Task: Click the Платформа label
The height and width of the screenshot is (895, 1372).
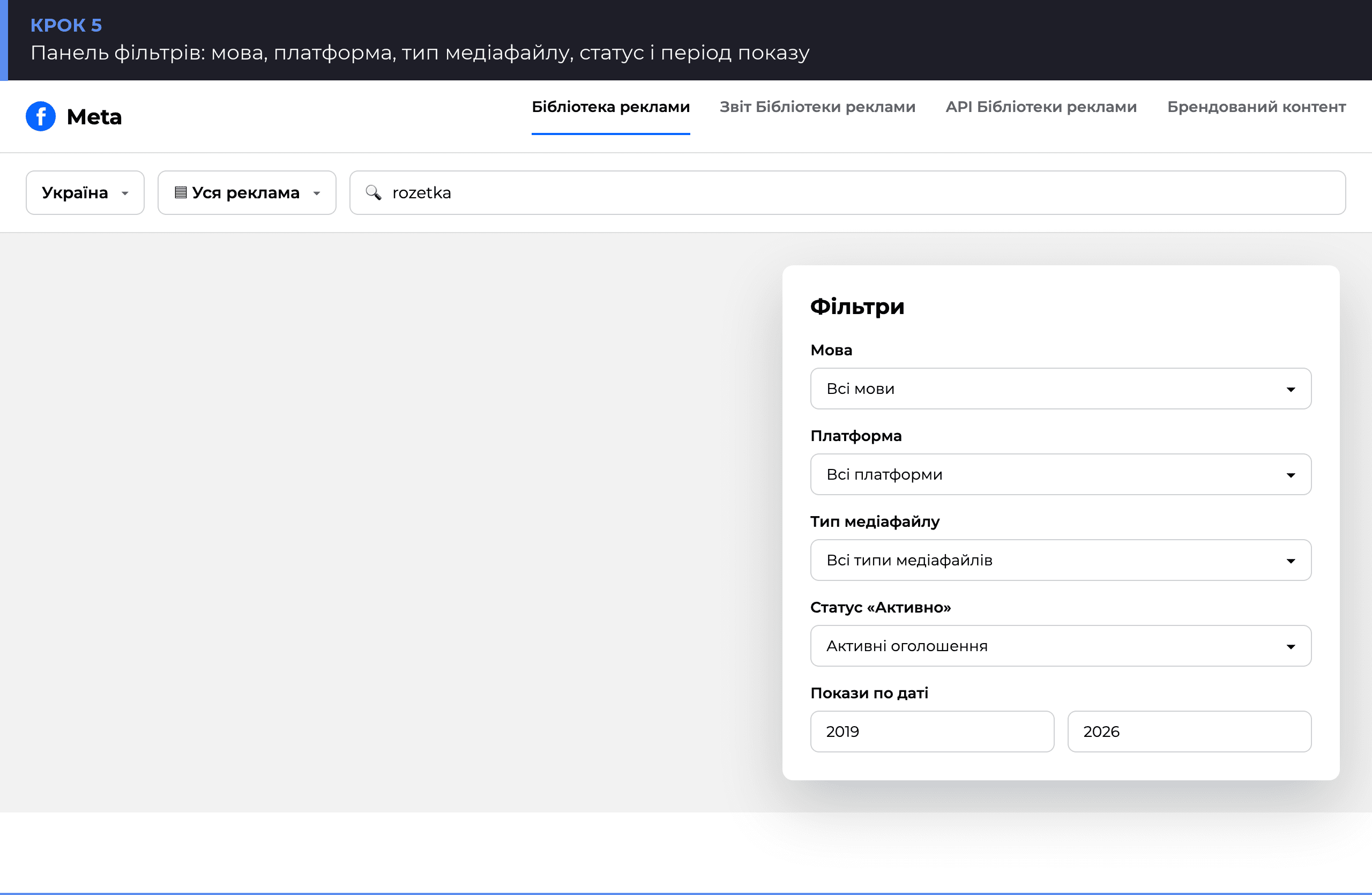Action: (856, 436)
